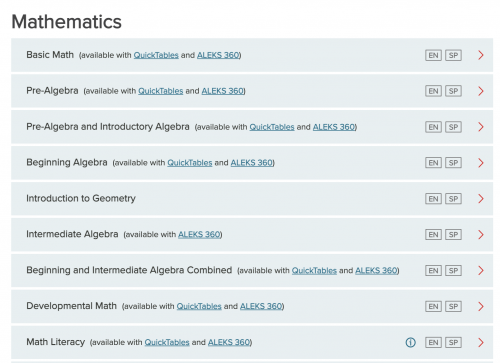
Task: Expand the Basic Math row arrow
Action: (x=481, y=55)
